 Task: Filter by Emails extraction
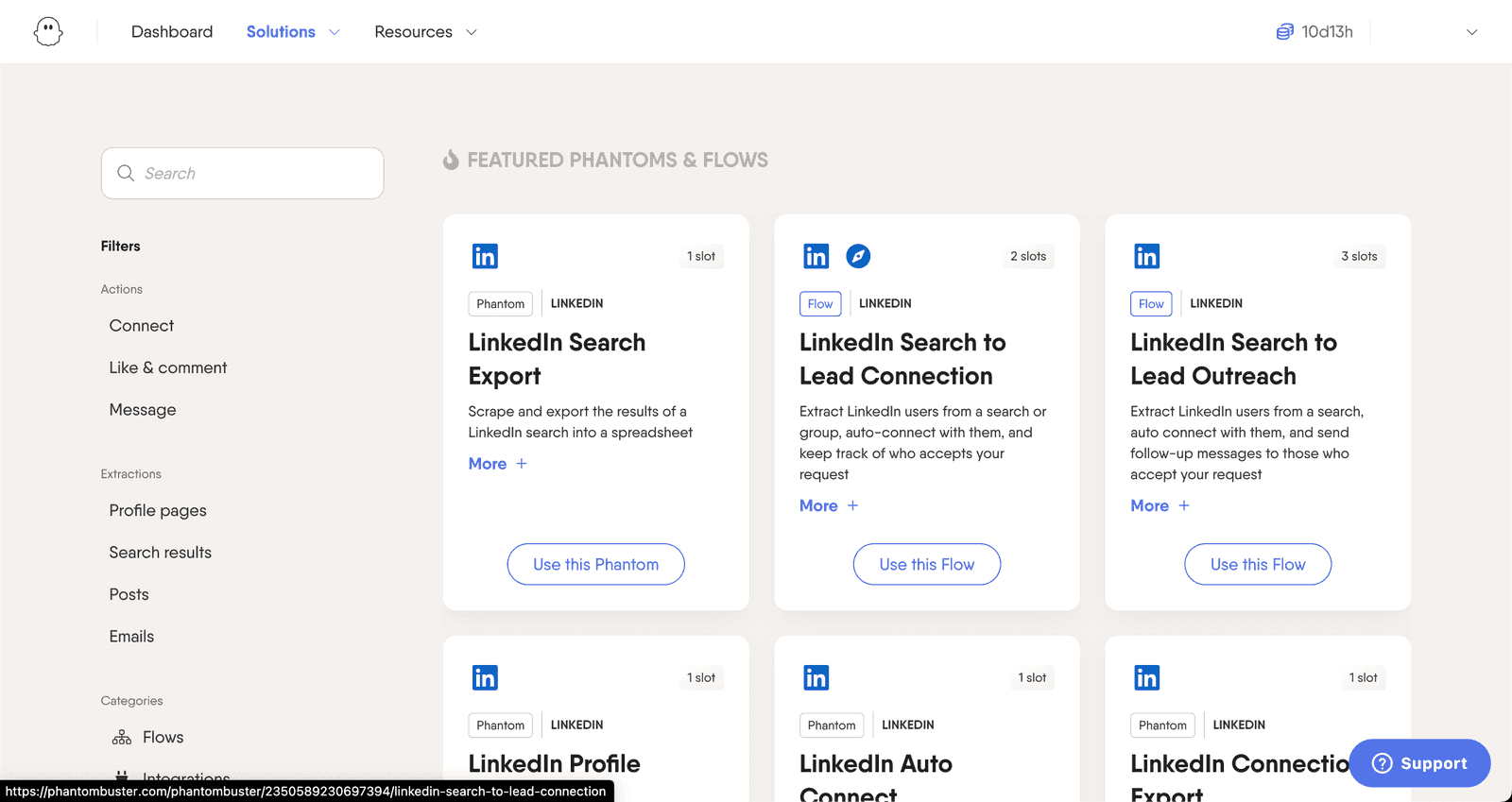tap(131, 637)
